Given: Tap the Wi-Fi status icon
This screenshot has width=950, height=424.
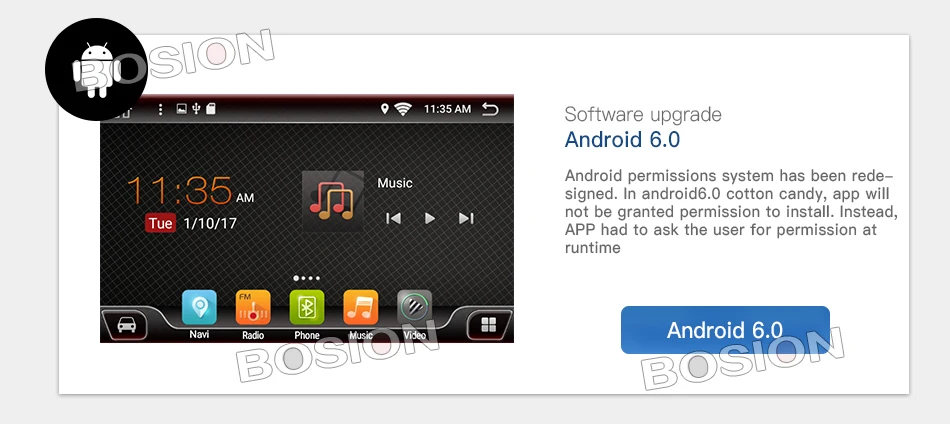Looking at the screenshot, I should (x=403, y=109).
